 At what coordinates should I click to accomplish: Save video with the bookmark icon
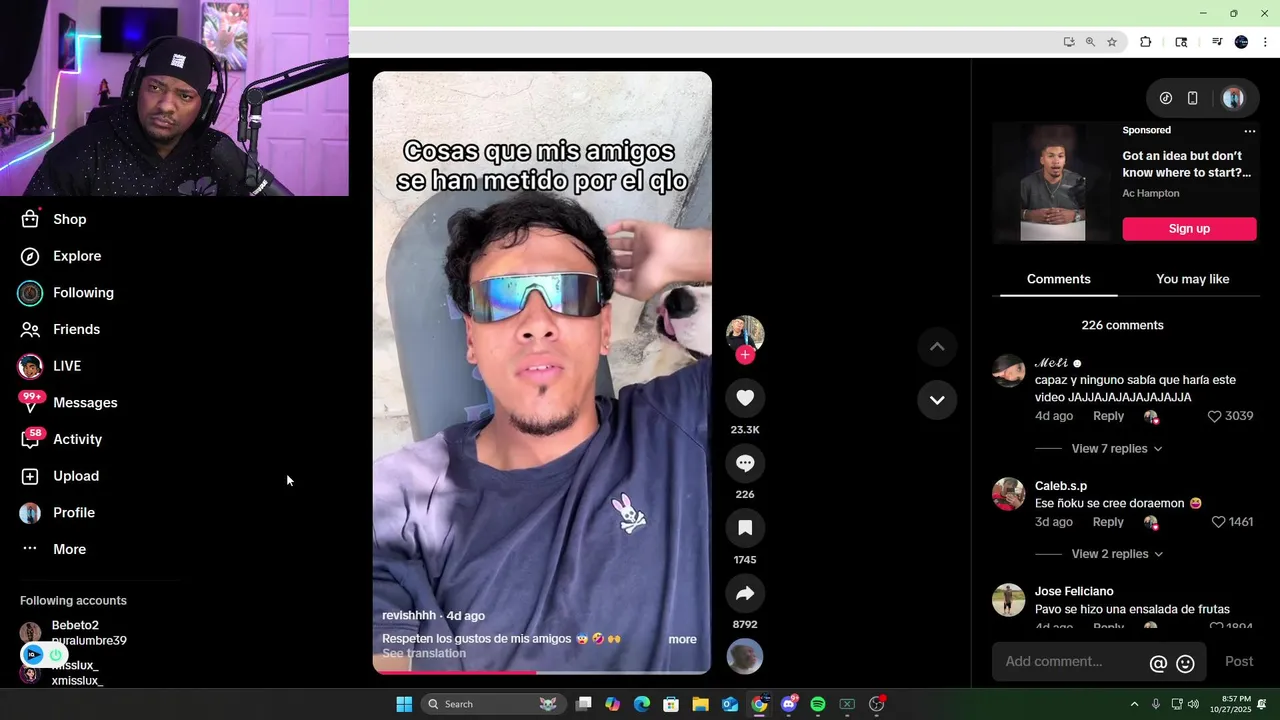[745, 528]
